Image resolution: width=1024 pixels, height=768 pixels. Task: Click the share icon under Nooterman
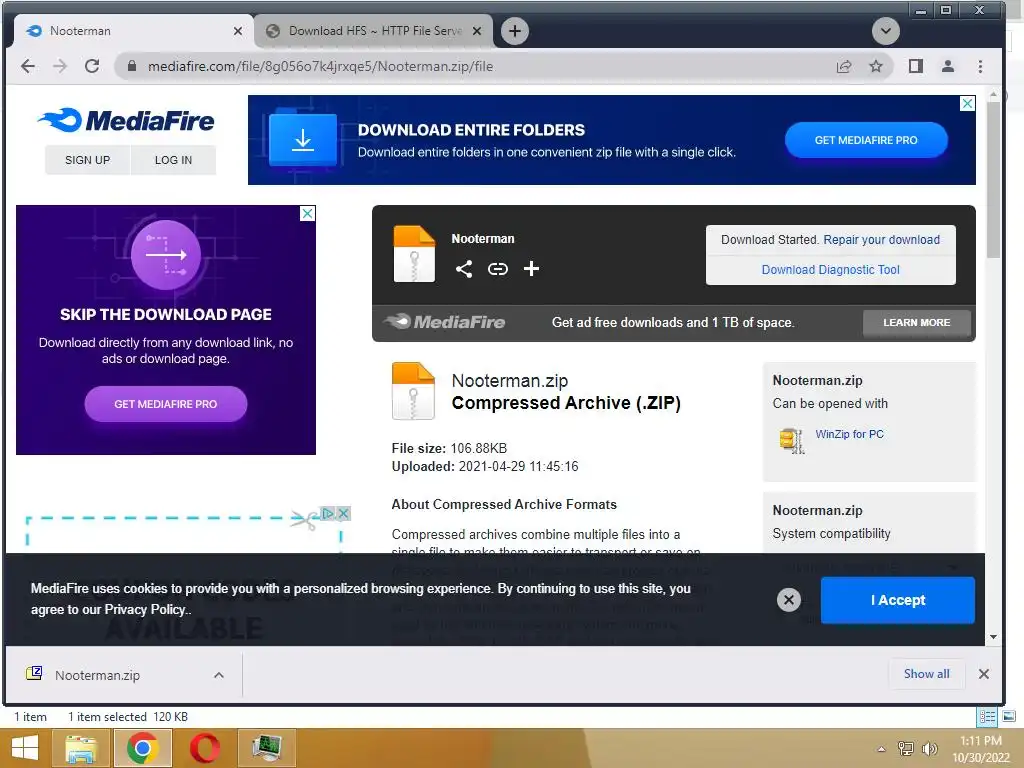464,268
